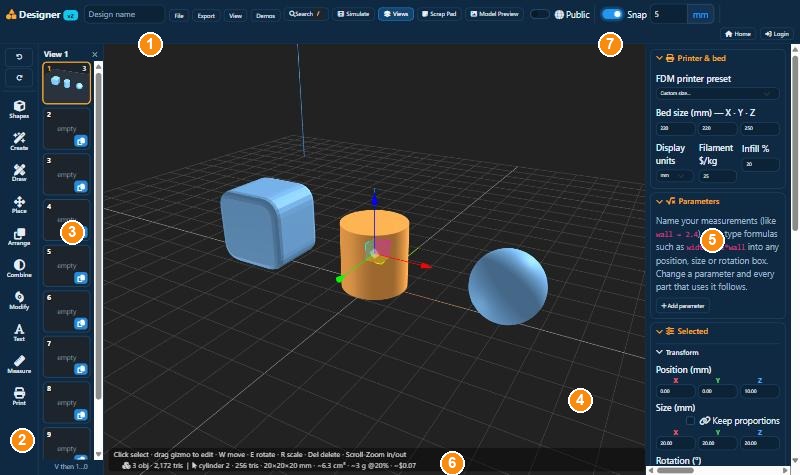Open the Text tool
The width and height of the screenshot is (800, 475).
click(19, 332)
